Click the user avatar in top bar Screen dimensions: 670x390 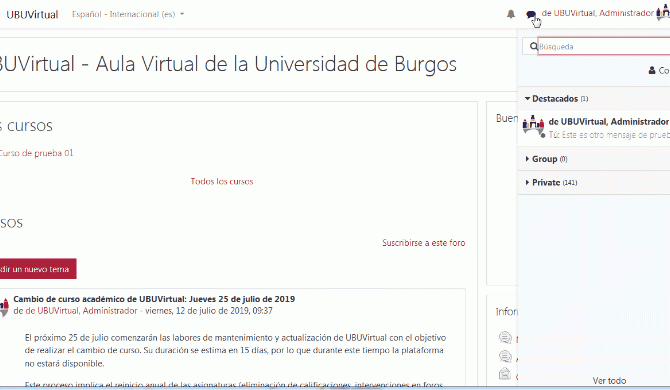point(664,13)
